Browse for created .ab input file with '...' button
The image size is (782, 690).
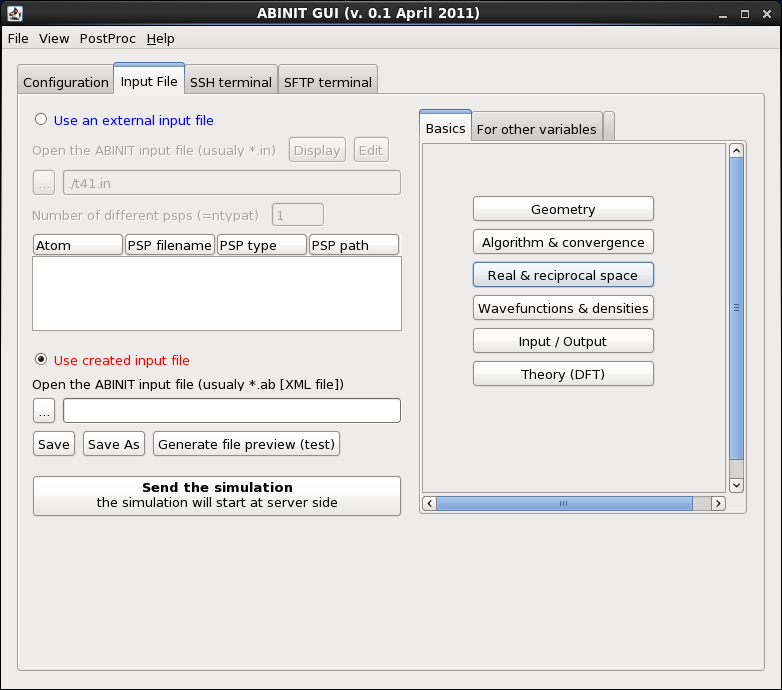(44, 410)
